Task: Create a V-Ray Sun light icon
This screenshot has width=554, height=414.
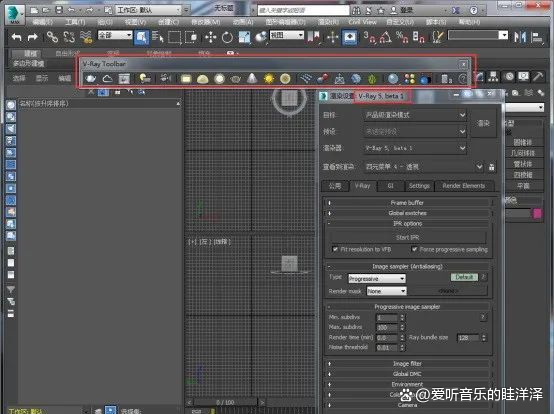Action: [269, 78]
